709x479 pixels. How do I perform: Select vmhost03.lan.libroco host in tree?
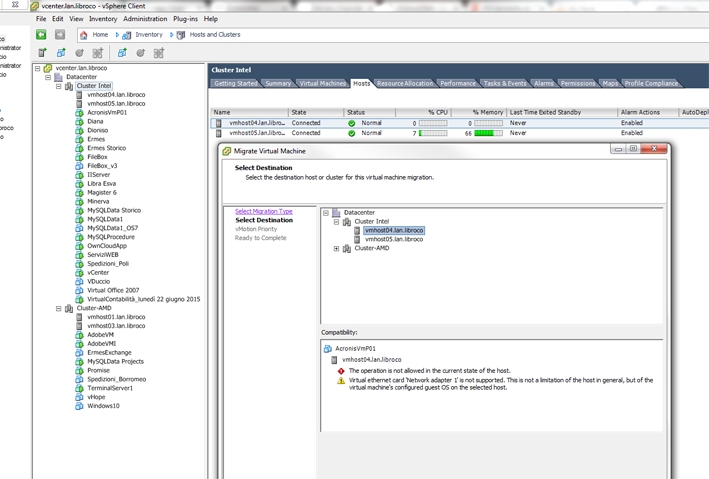point(116,326)
